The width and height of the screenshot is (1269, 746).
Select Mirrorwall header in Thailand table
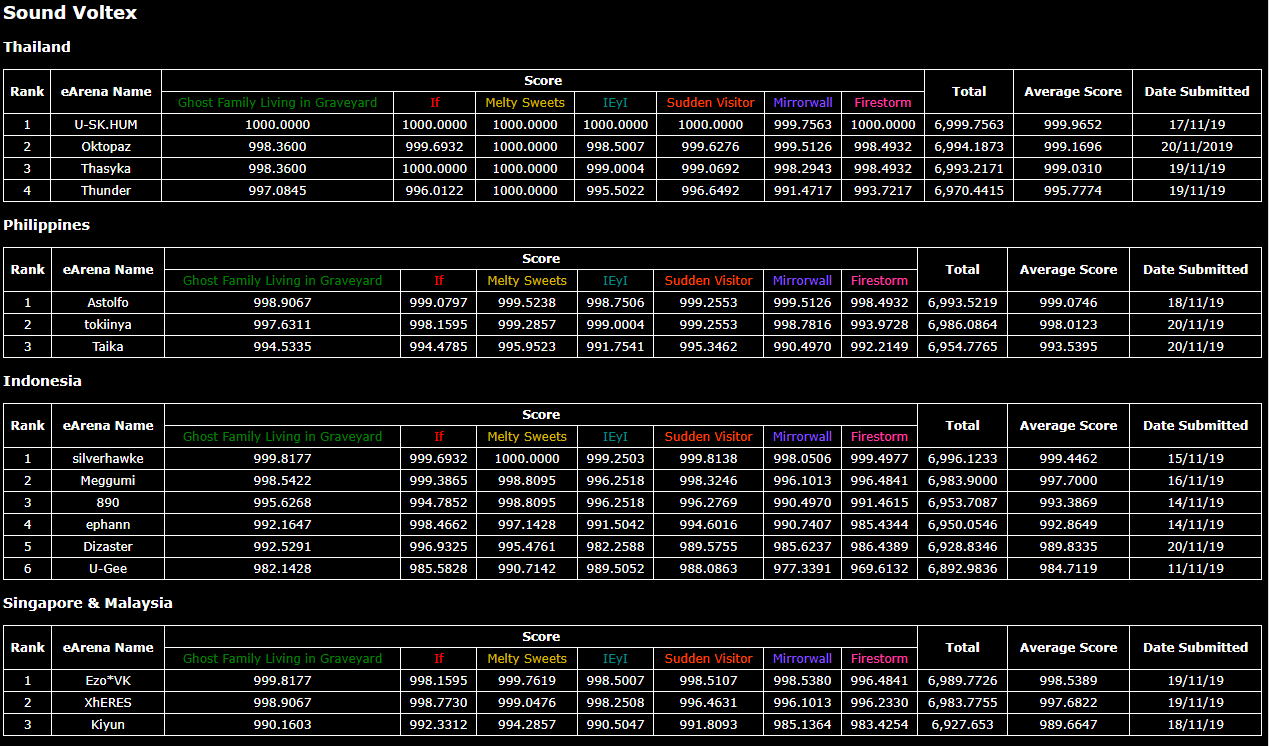[x=802, y=102]
